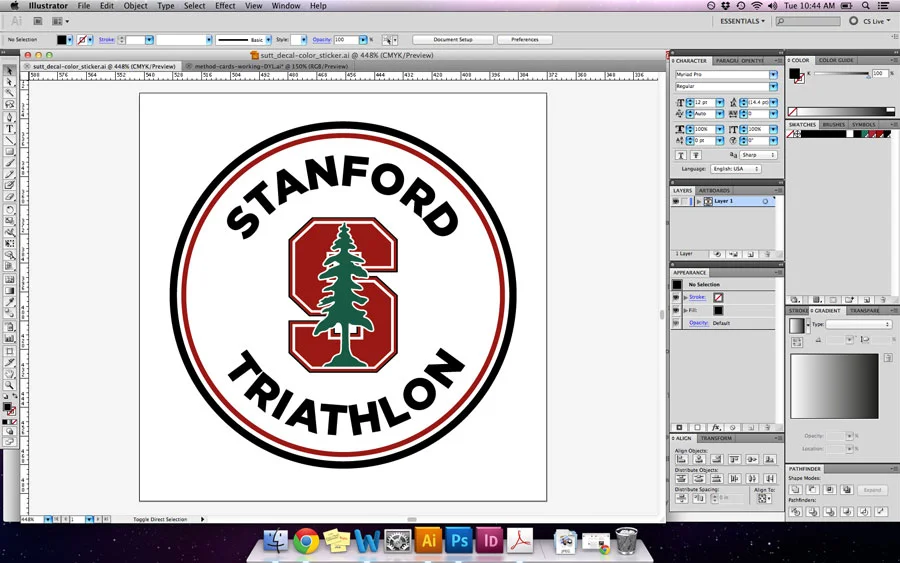Select the Eyedropper tool
The image size is (900, 563).
pyautogui.click(x=9, y=301)
